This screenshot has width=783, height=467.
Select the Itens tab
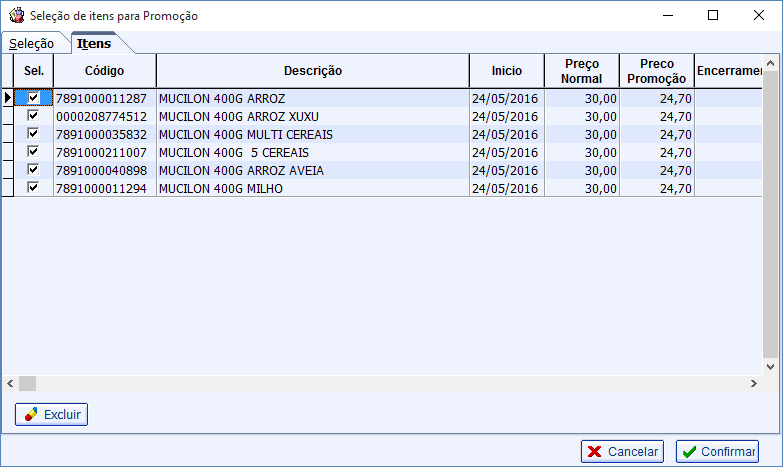[94, 43]
